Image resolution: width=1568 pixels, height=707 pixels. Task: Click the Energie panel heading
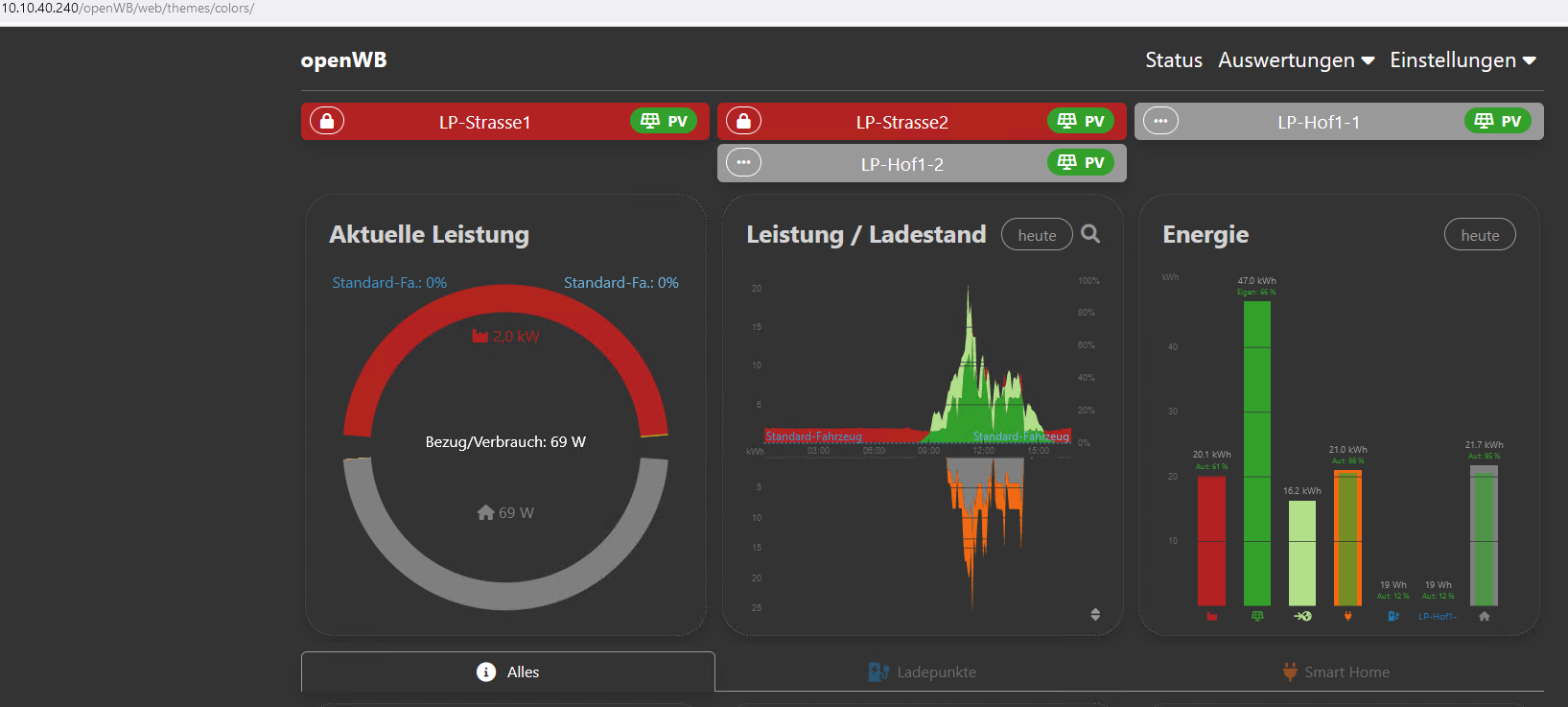tap(1205, 235)
